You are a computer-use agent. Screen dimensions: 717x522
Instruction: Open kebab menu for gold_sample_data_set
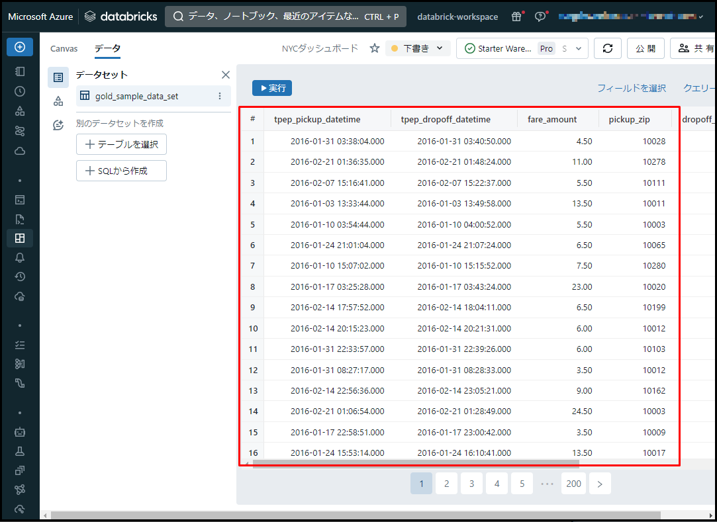(x=220, y=96)
